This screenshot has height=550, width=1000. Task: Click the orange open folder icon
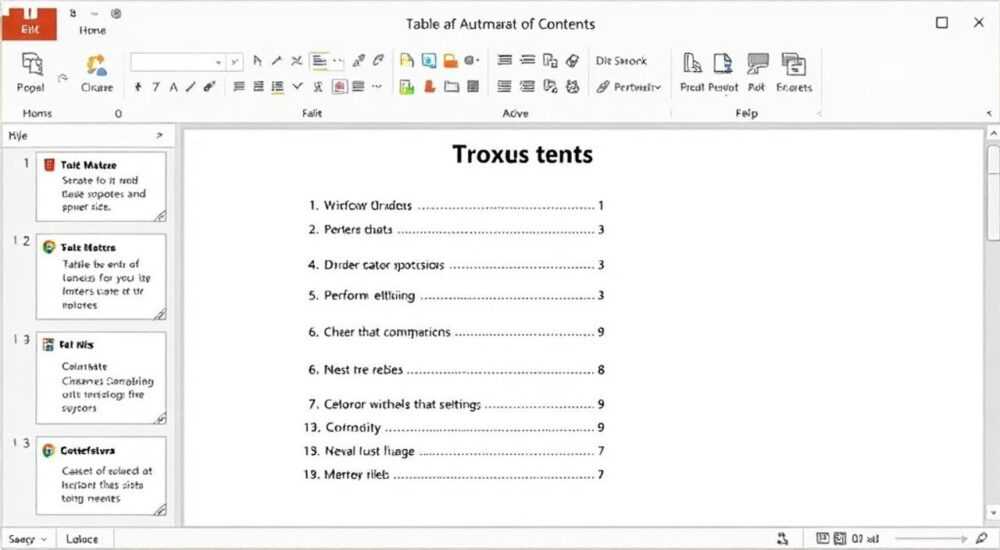[x=451, y=61]
